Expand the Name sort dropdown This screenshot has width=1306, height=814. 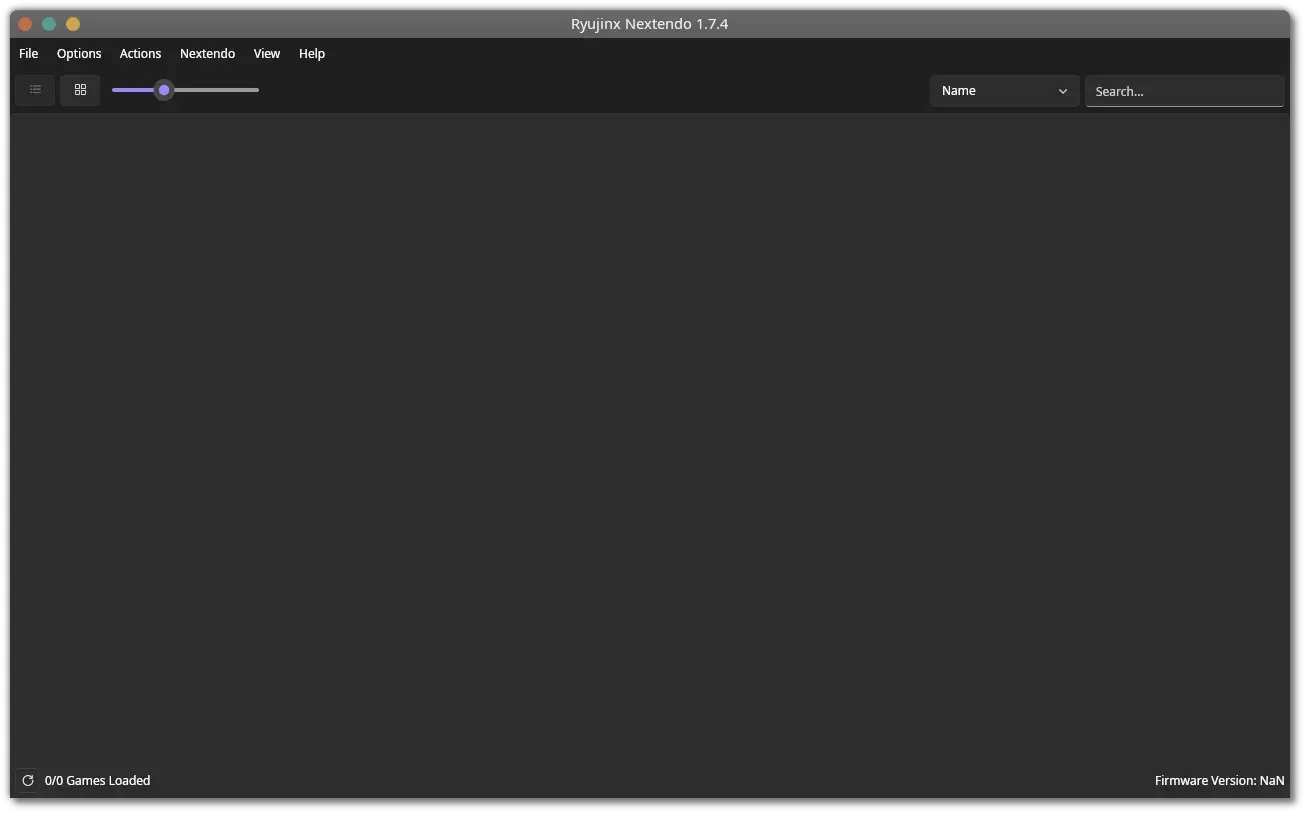[1005, 91]
